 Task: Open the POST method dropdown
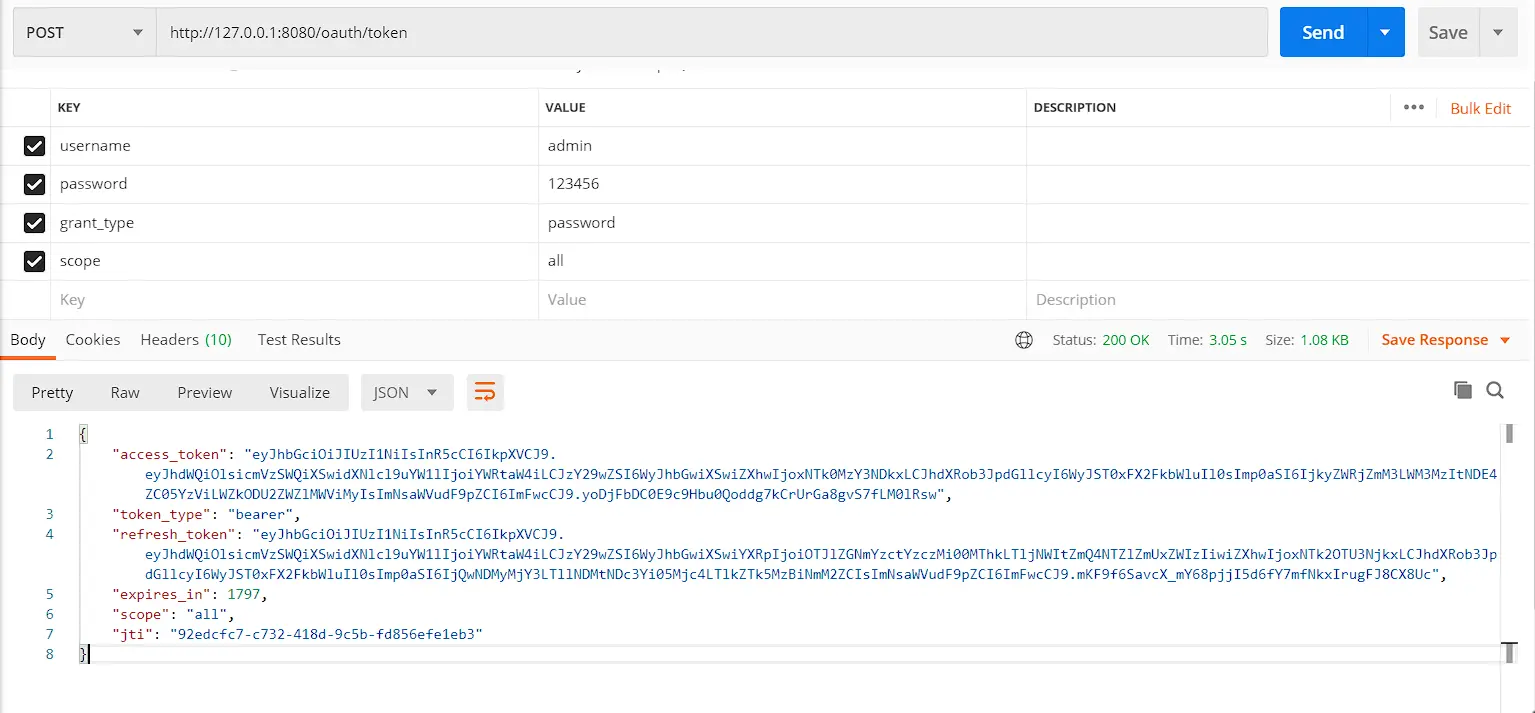pos(84,32)
